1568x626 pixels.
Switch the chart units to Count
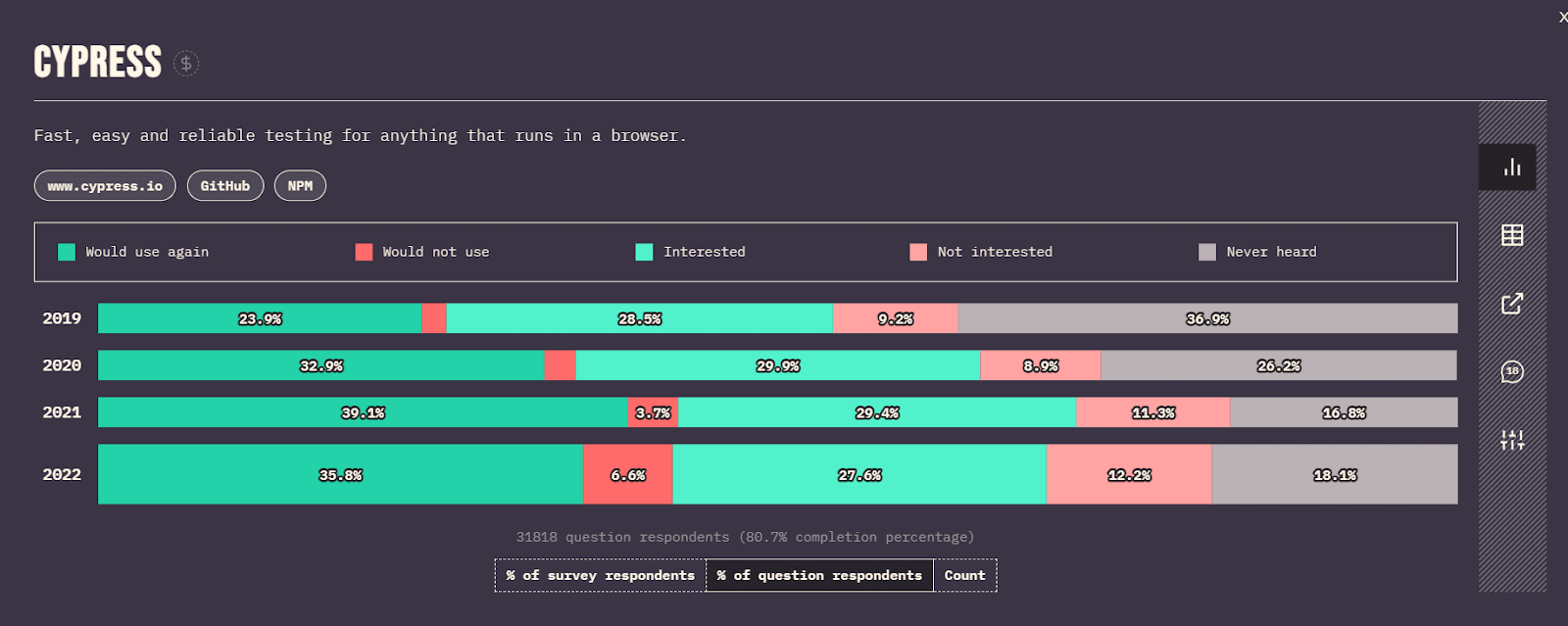(964, 576)
